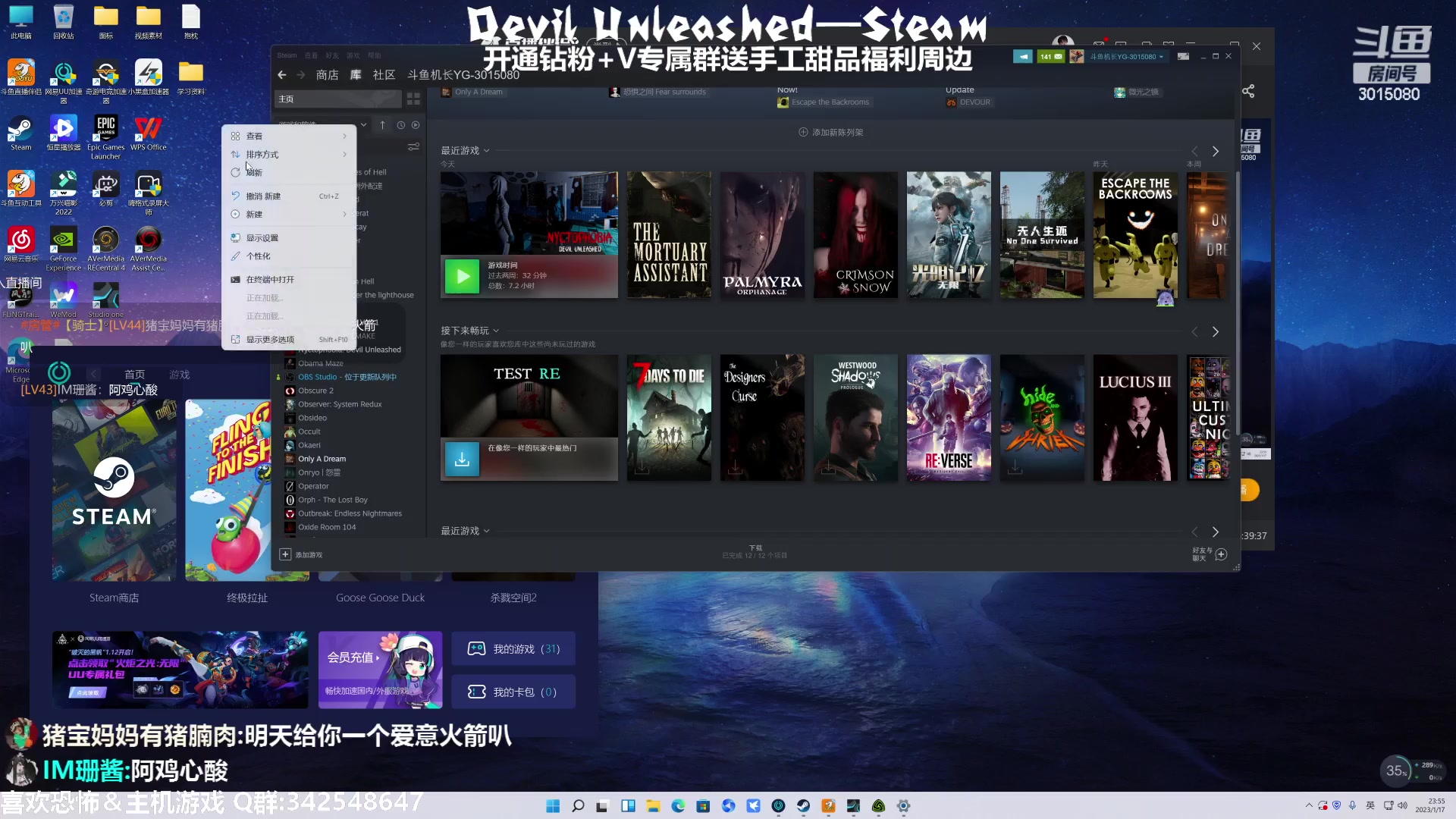The height and width of the screenshot is (819, 1456).
Task: Select Outbreak: Endless Nightmares entry
Action: pos(350,513)
